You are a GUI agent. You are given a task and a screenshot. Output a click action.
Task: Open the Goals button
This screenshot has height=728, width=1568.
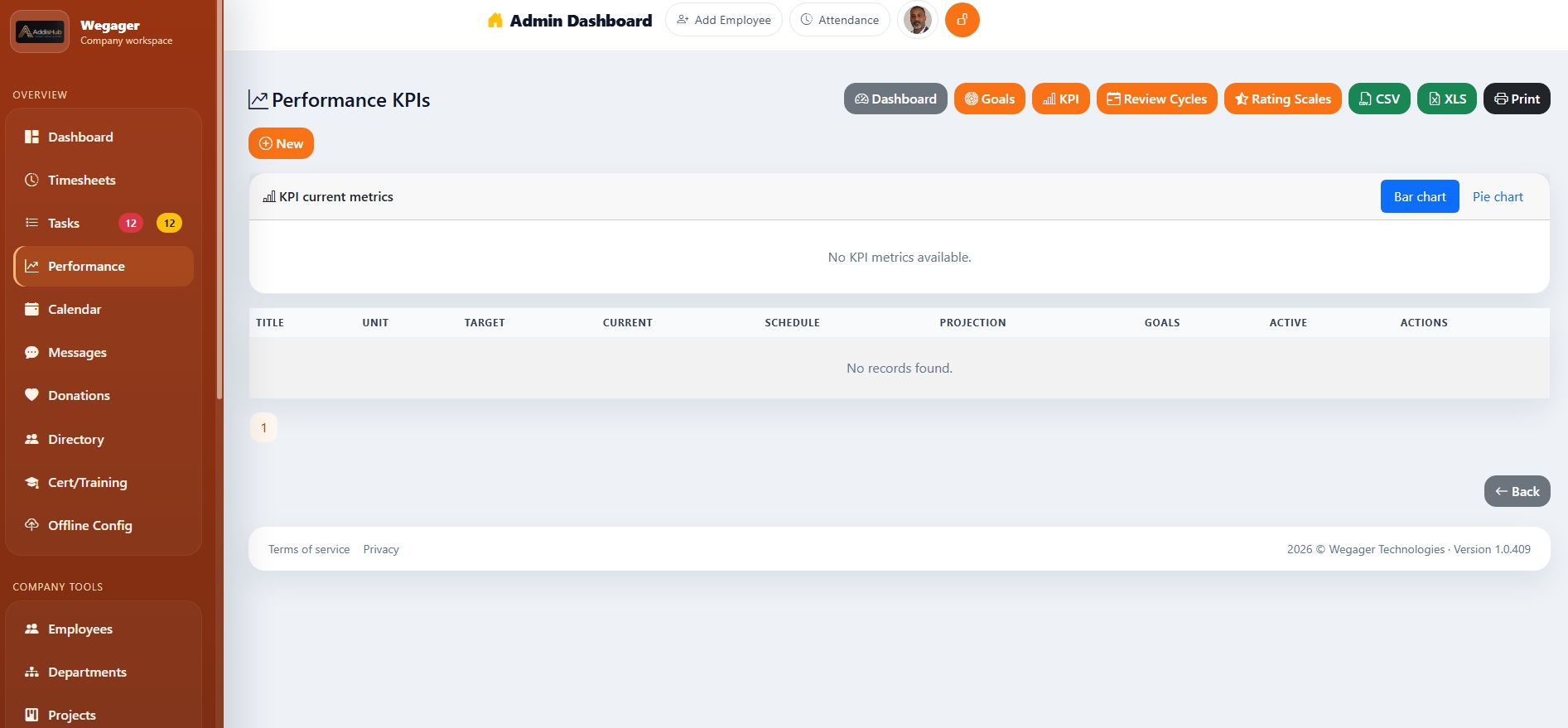click(990, 99)
